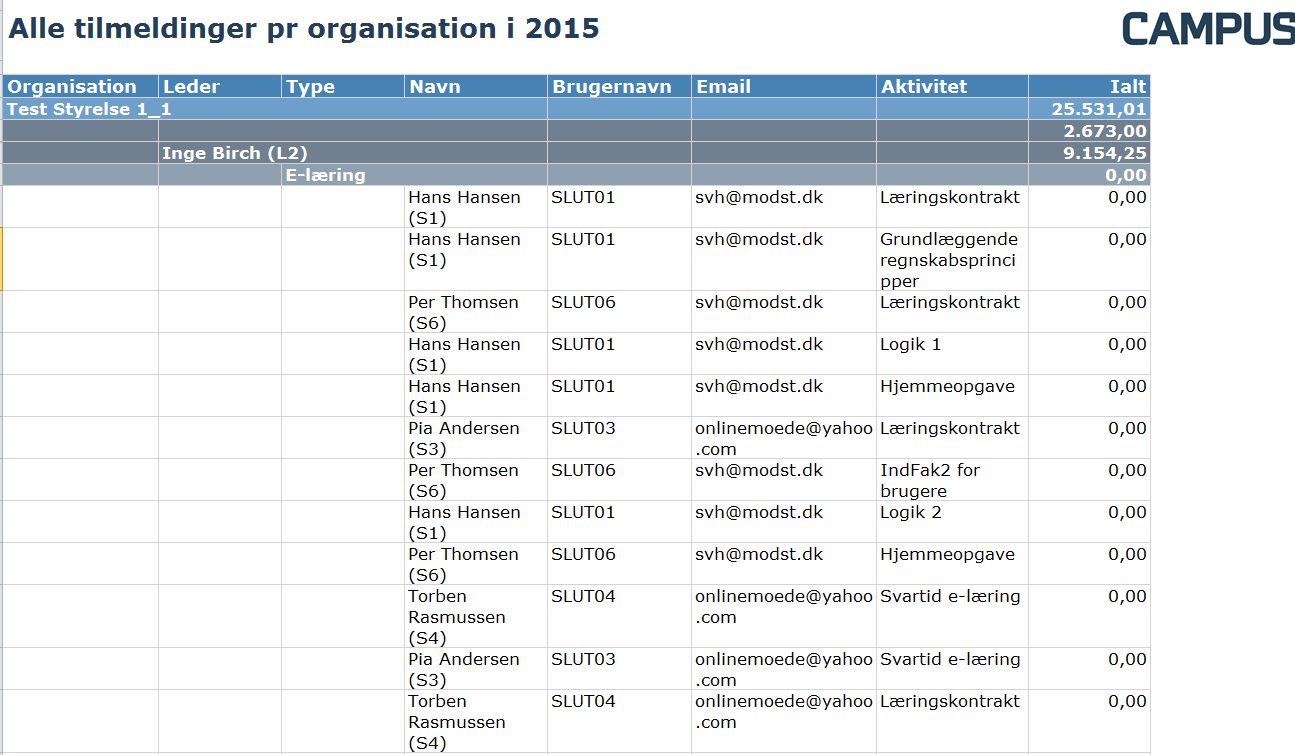
Task: Select the Inge Birch (L2) leader row
Action: (x=577, y=153)
